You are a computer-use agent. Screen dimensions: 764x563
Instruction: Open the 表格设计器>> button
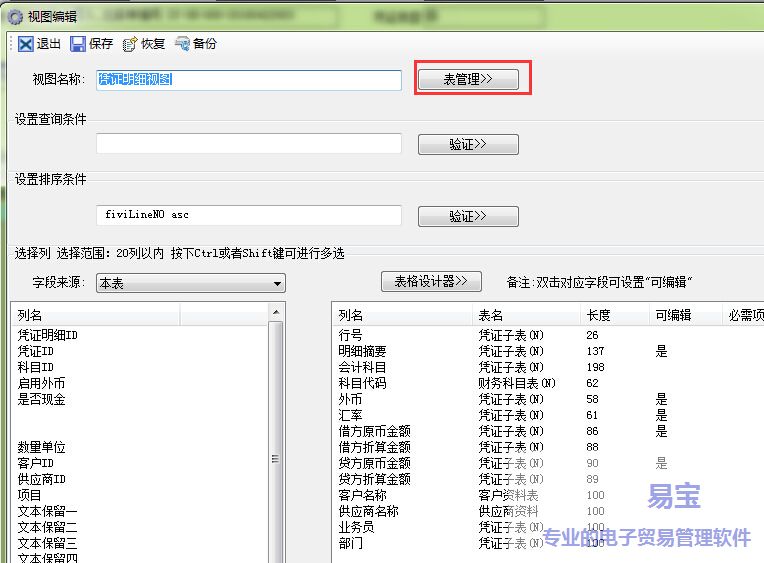point(431,282)
